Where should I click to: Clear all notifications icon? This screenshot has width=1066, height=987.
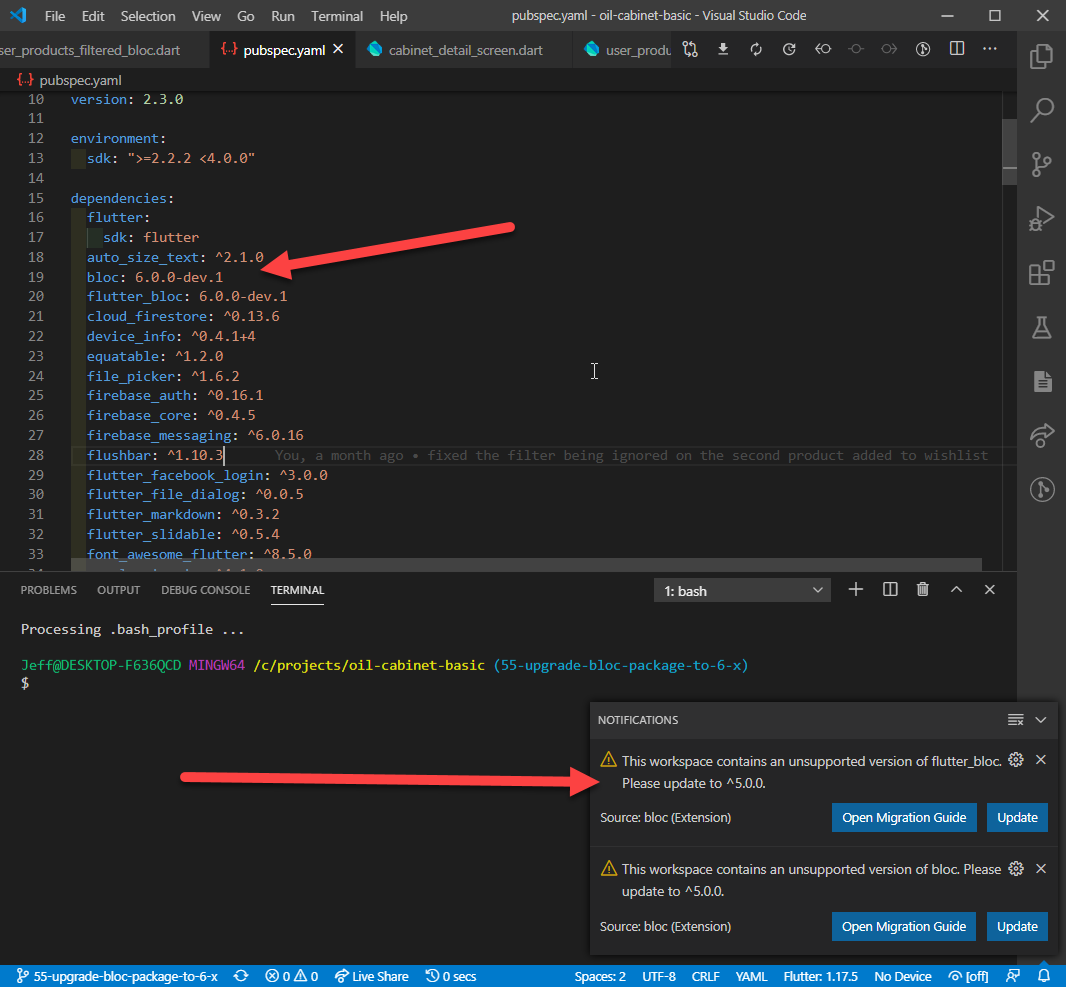point(1015,720)
